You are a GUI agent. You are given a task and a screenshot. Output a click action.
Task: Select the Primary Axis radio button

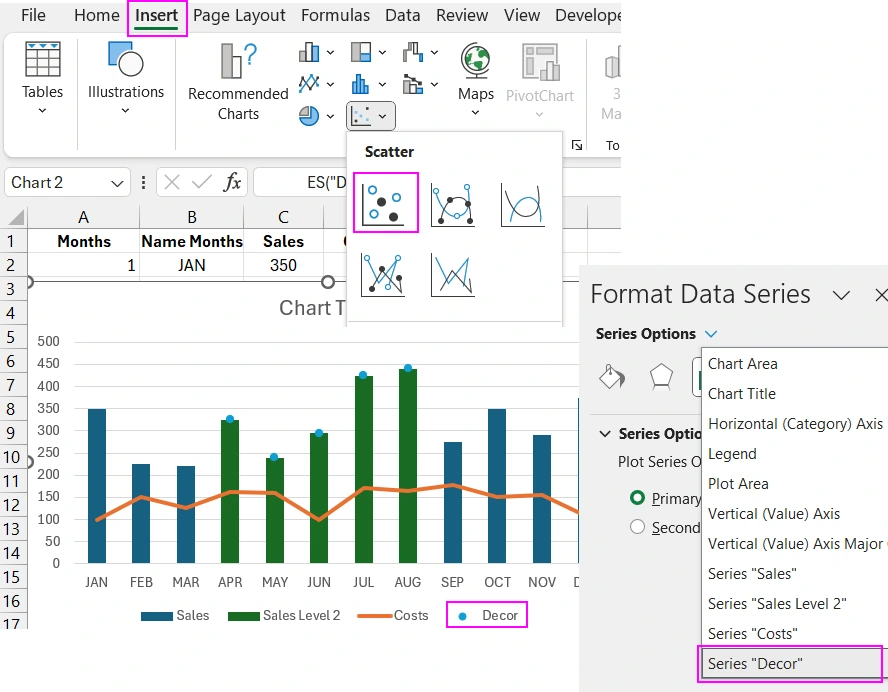637,498
